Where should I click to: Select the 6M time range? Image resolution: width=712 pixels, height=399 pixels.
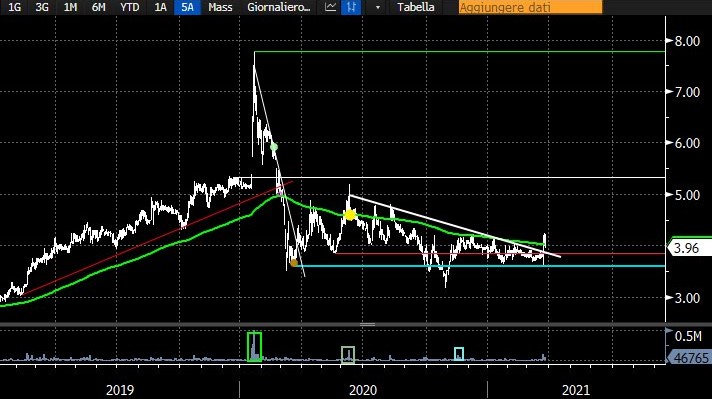tap(98, 7)
